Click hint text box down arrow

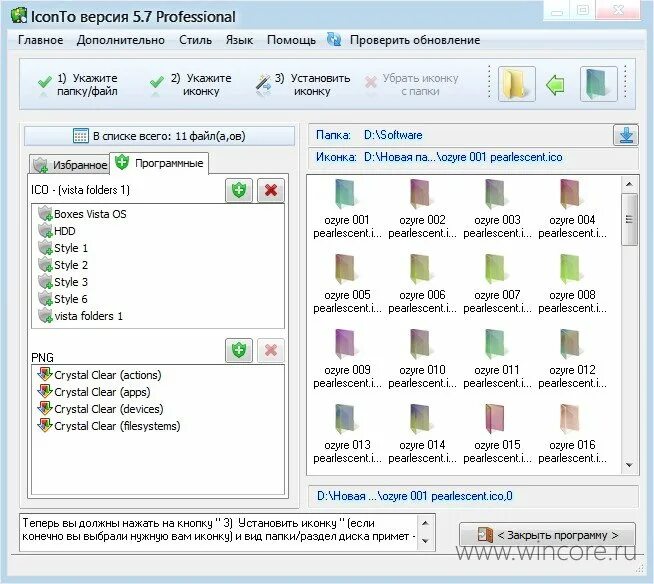pyautogui.click(x=425, y=541)
